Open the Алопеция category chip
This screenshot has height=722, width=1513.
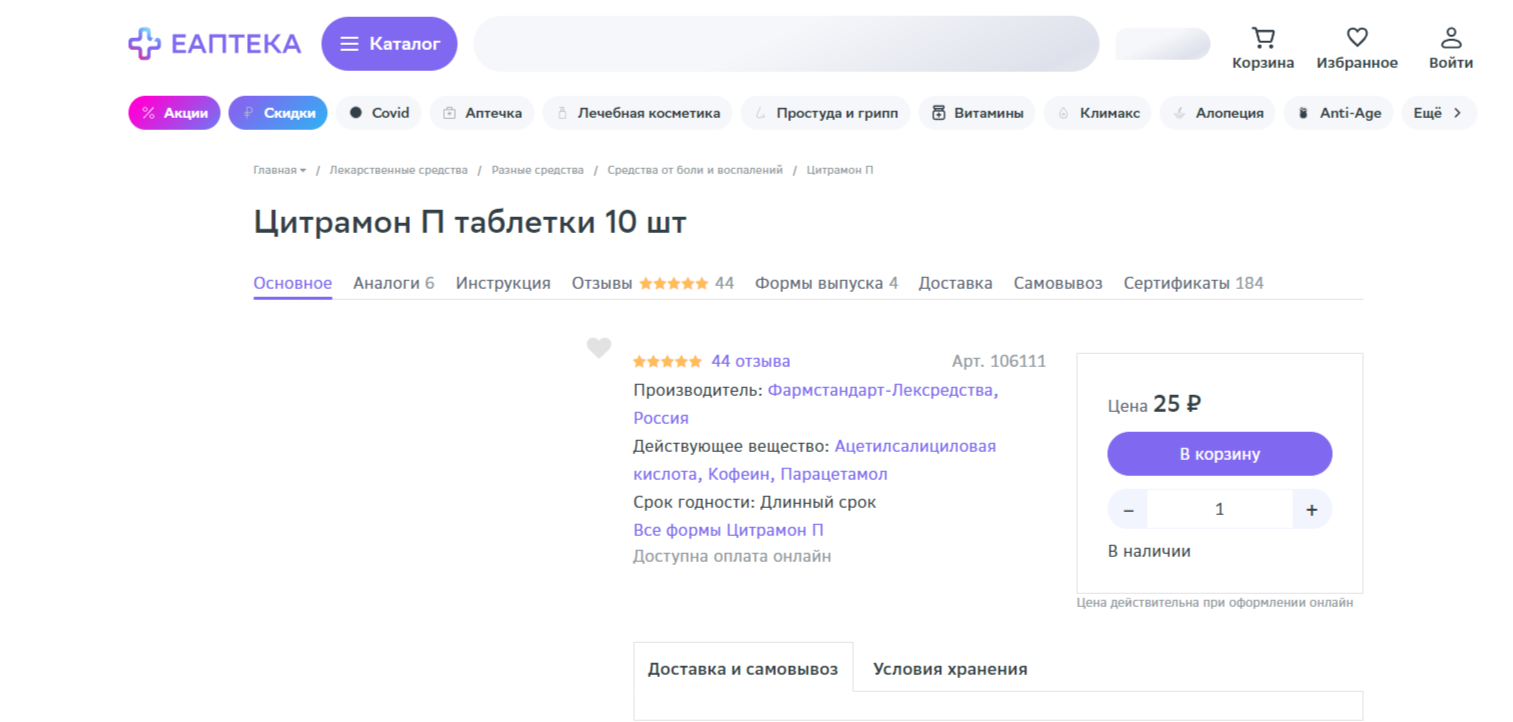point(1218,113)
